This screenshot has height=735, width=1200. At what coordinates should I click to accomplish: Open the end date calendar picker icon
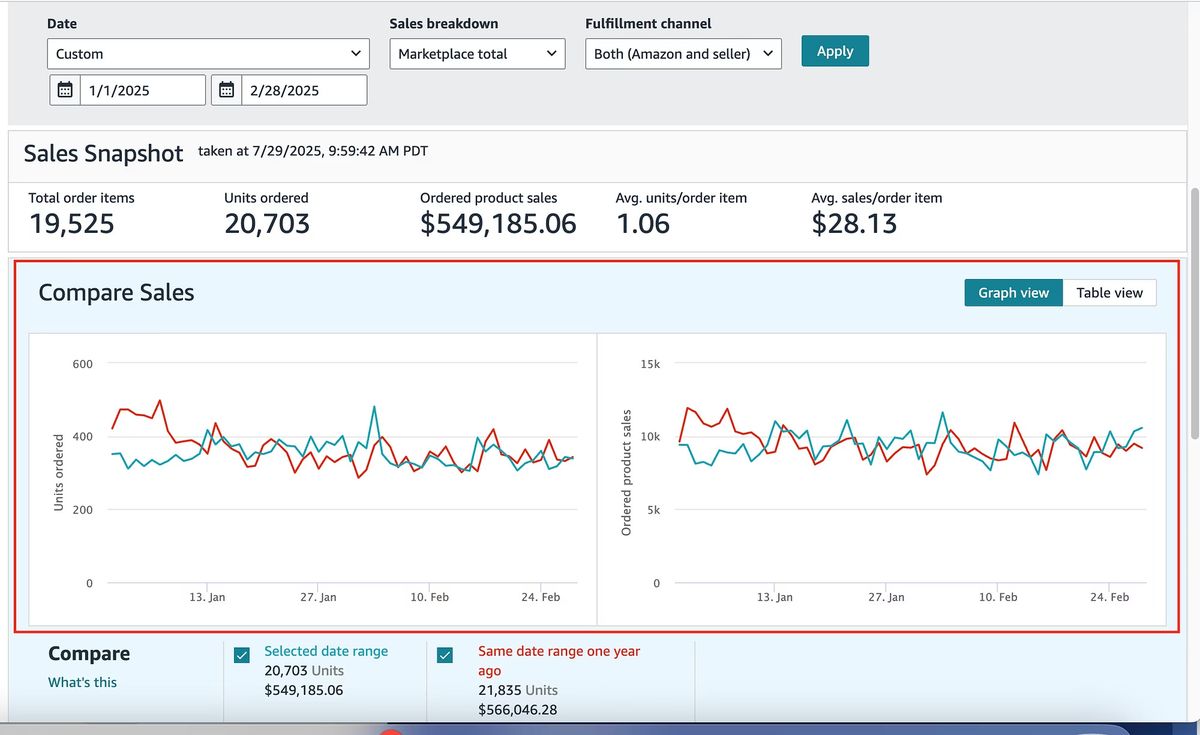(226, 89)
